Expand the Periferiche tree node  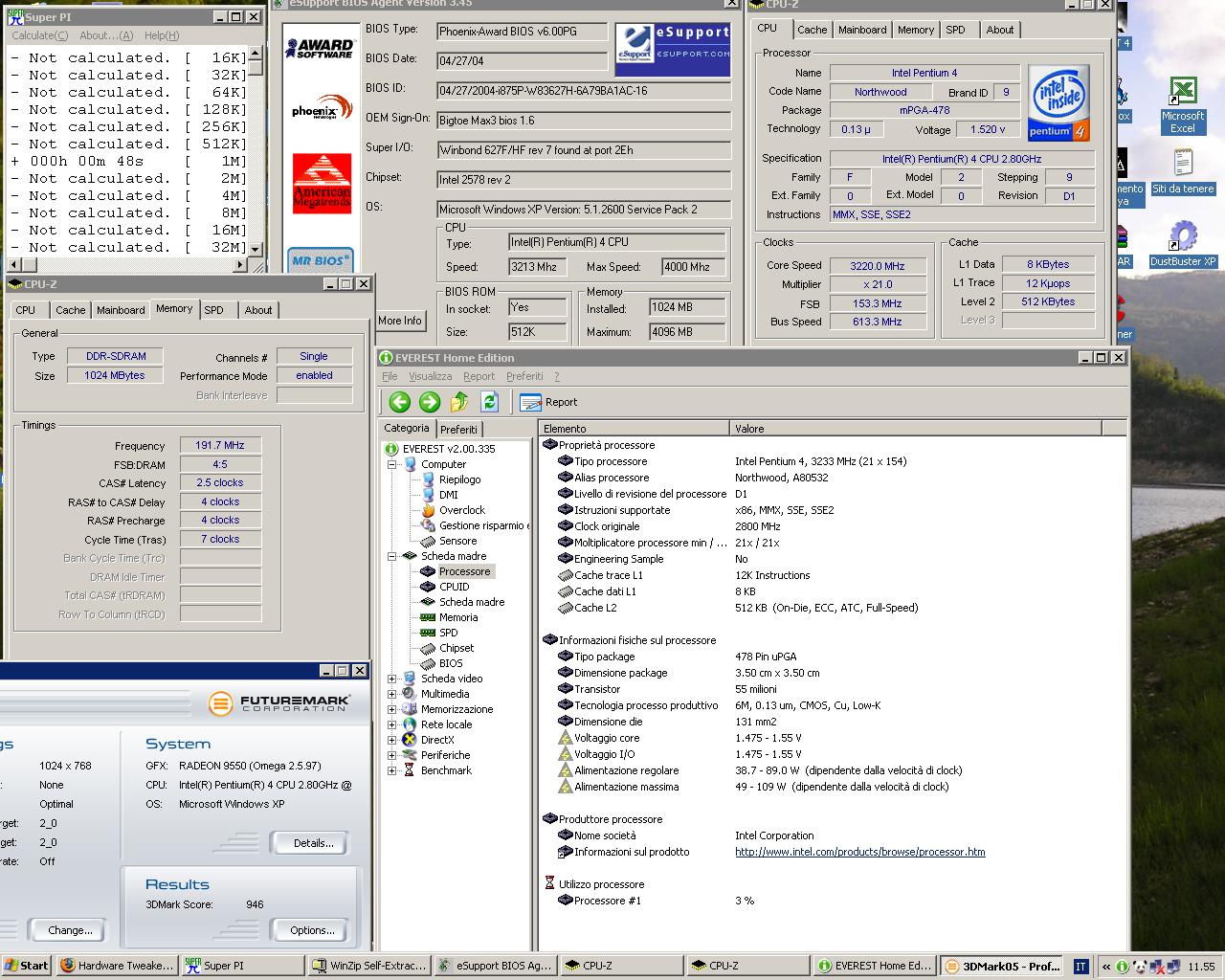pyautogui.click(x=392, y=755)
